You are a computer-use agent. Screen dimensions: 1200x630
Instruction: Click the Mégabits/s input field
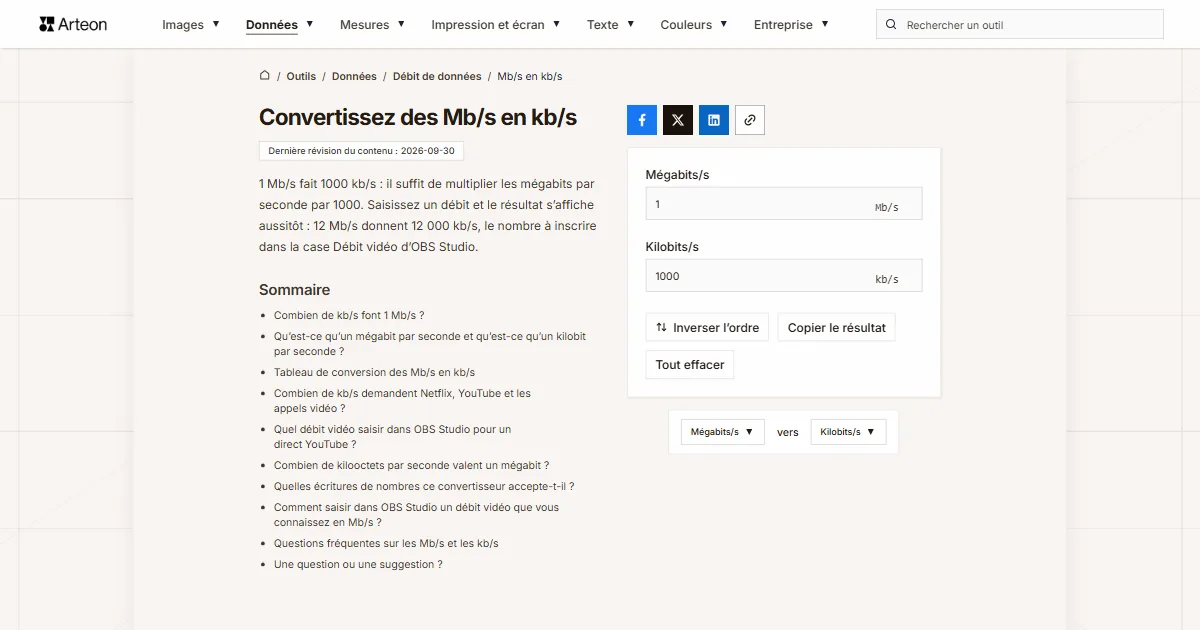coord(784,204)
